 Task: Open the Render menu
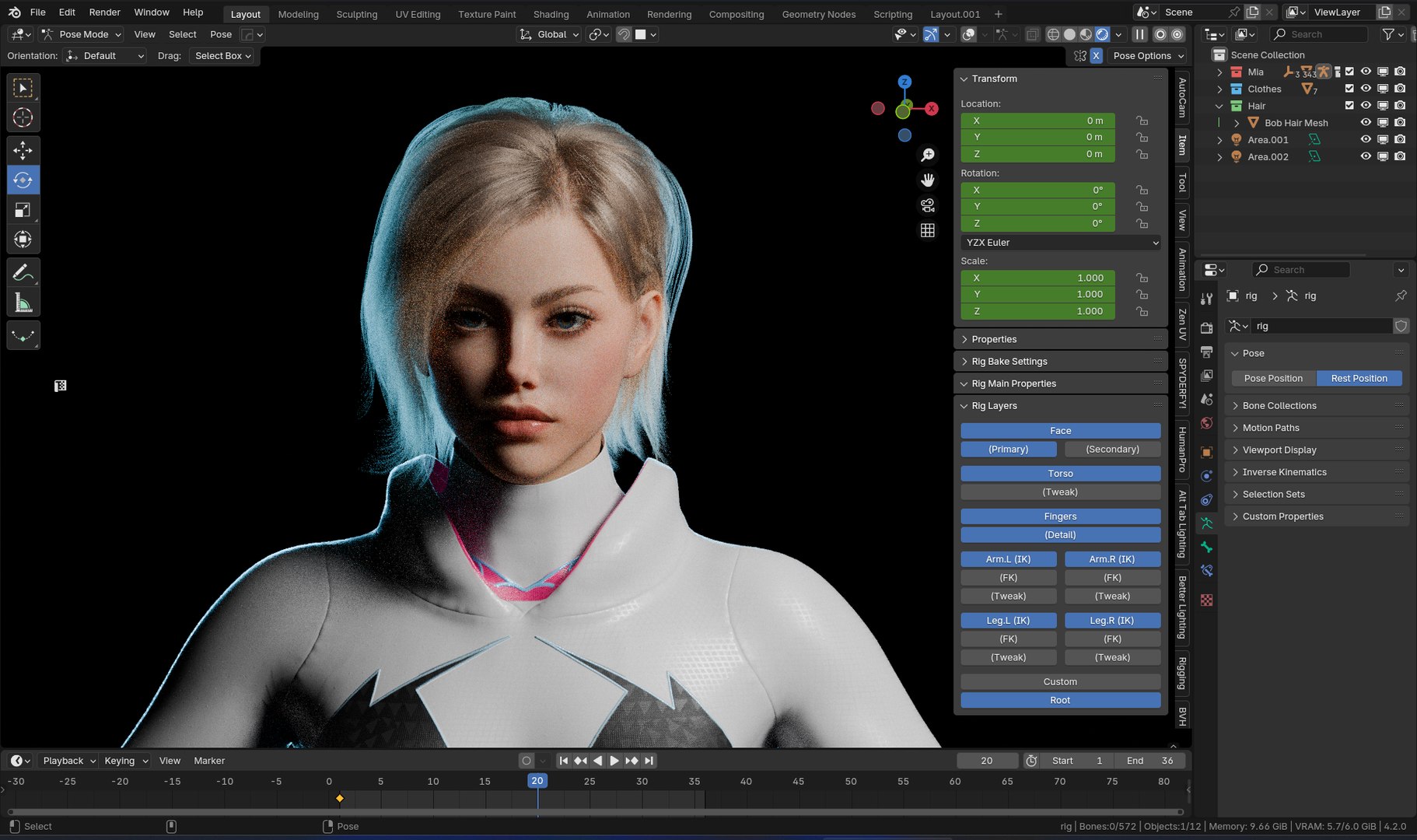coord(104,12)
